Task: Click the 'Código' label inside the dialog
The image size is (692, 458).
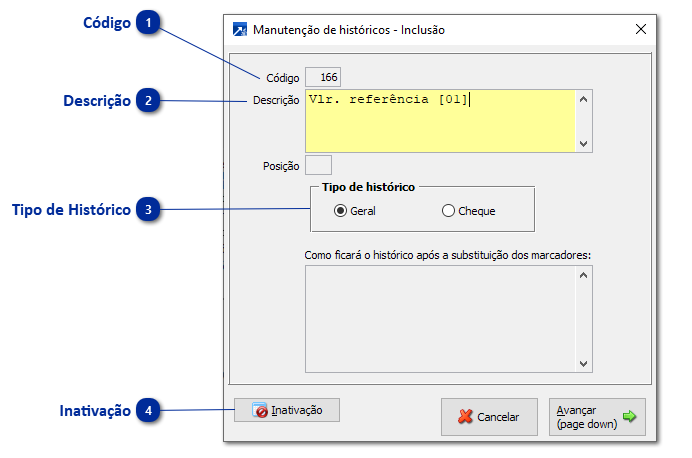Action: pos(283,78)
